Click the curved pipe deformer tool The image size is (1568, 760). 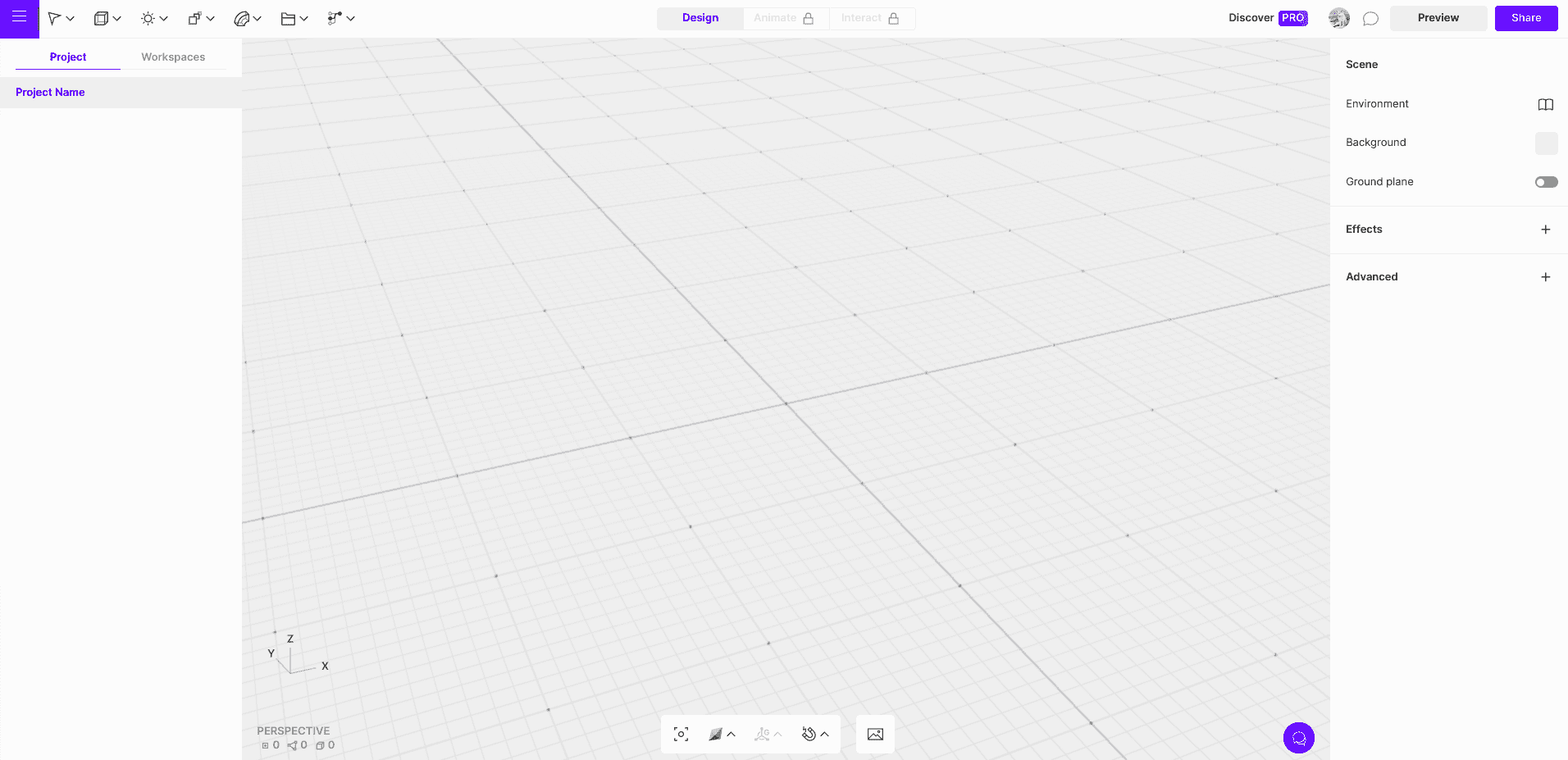coord(241,18)
